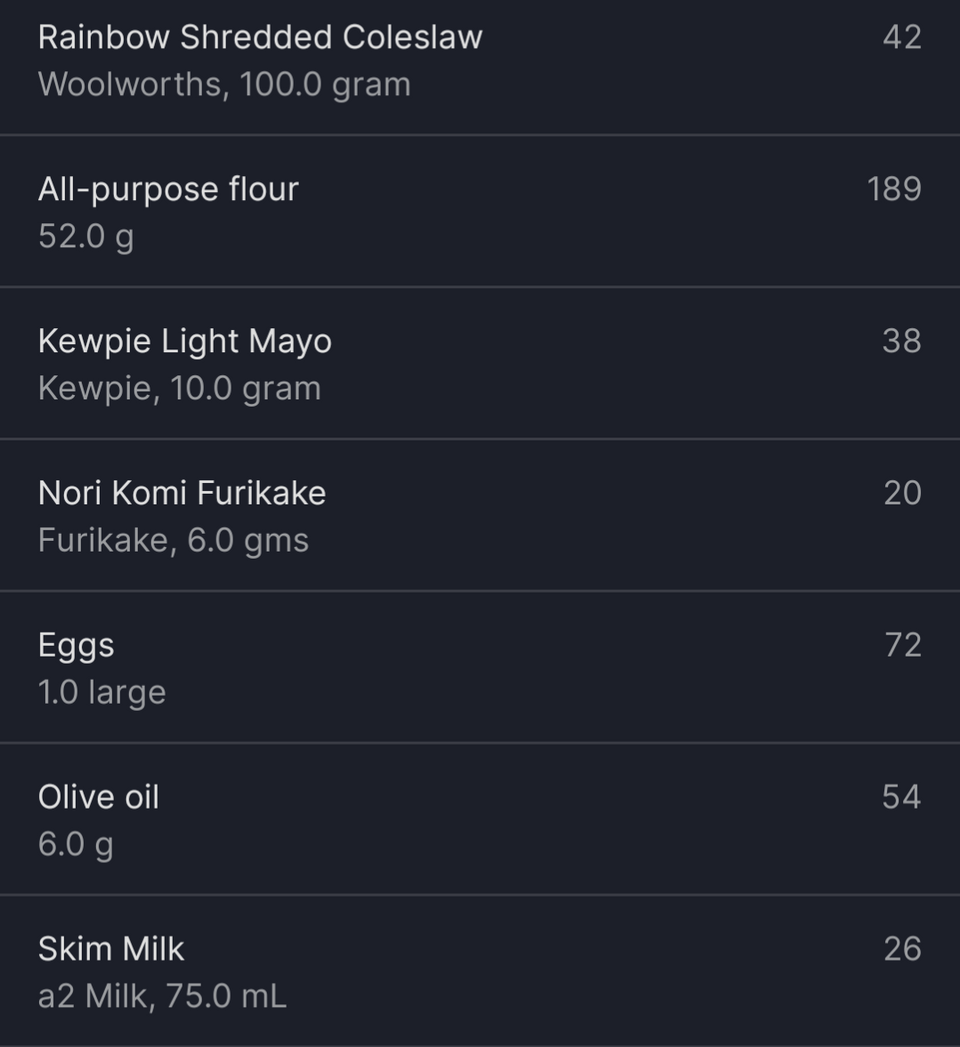The height and width of the screenshot is (1047, 960).
Task: Click the Woolworths, 100.0 gram serving text
Action: [x=224, y=85]
